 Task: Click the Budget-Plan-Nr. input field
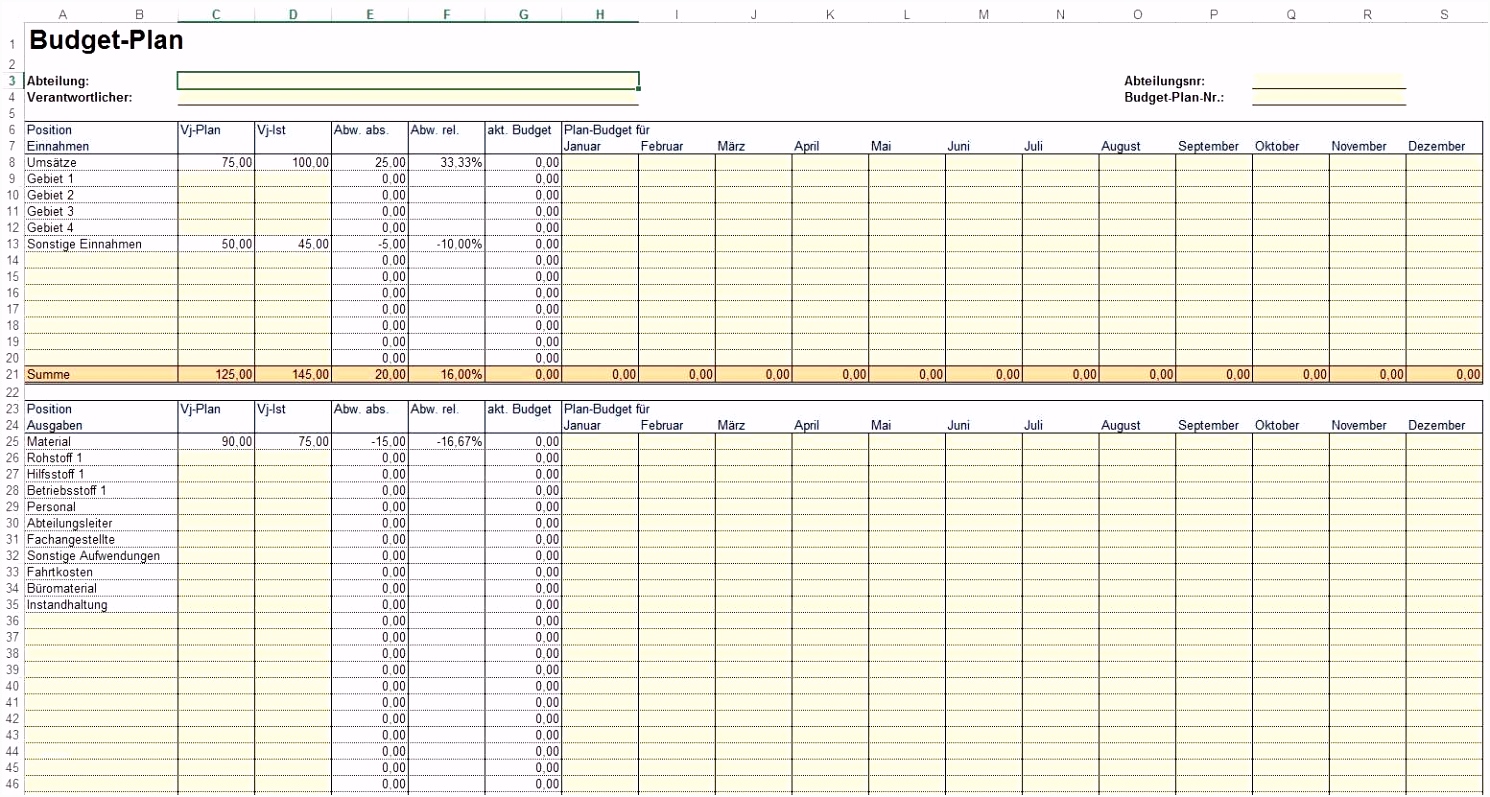click(x=1329, y=97)
